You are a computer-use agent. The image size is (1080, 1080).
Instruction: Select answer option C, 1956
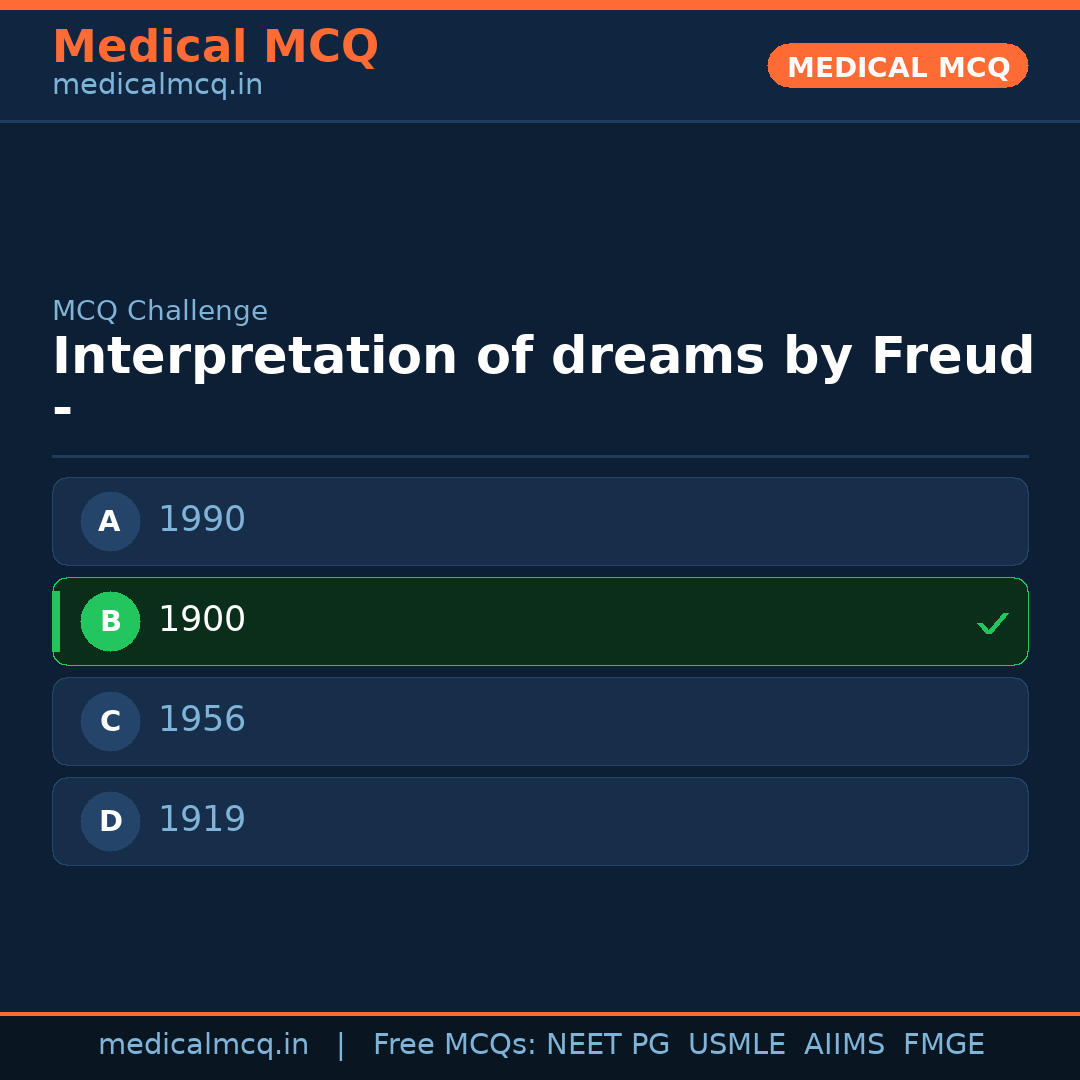click(x=540, y=721)
